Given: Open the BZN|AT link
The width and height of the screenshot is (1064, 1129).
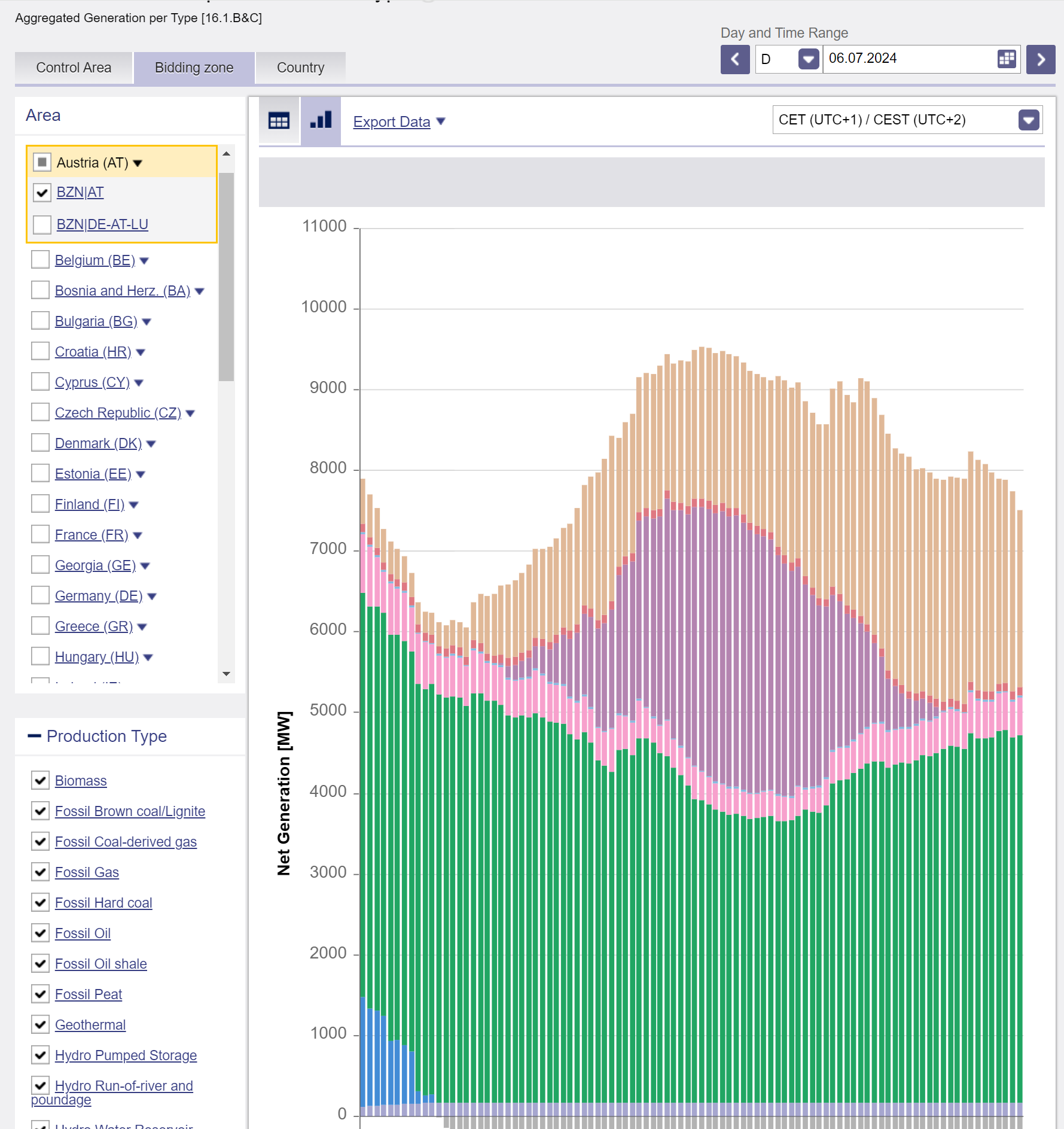Looking at the screenshot, I should 80,192.
